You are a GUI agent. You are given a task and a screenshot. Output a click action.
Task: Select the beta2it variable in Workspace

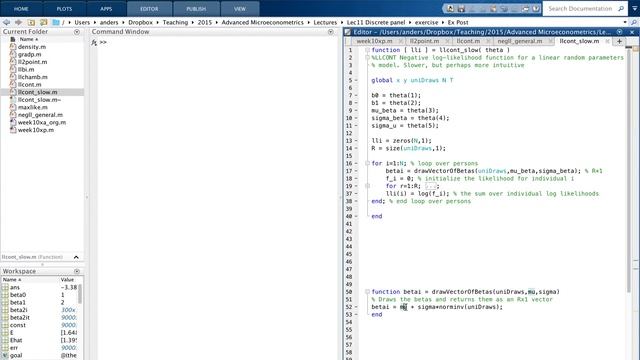(20, 318)
